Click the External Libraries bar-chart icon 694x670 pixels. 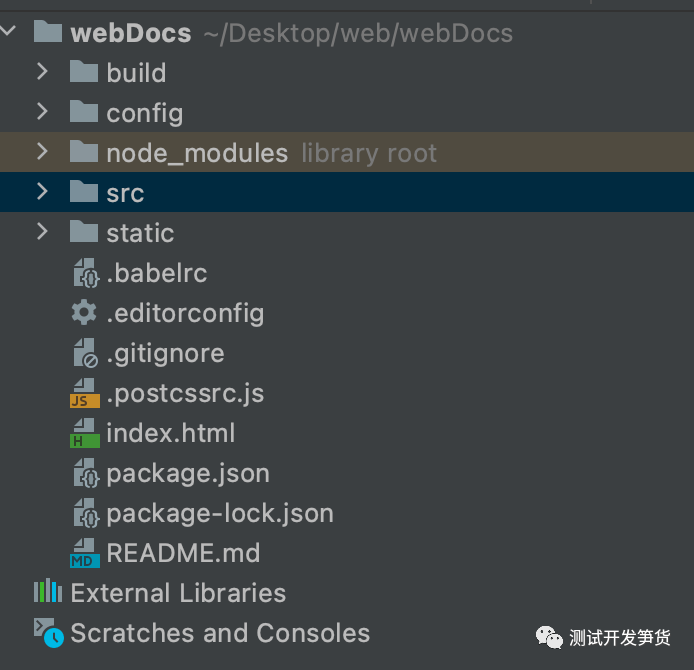click(x=48, y=591)
